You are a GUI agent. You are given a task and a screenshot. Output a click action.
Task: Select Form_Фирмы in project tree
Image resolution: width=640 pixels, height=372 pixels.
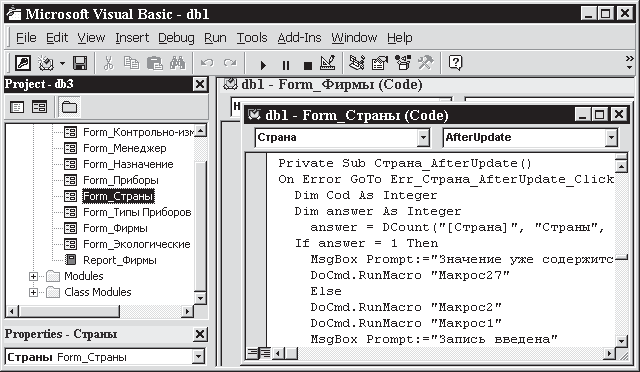point(115,228)
